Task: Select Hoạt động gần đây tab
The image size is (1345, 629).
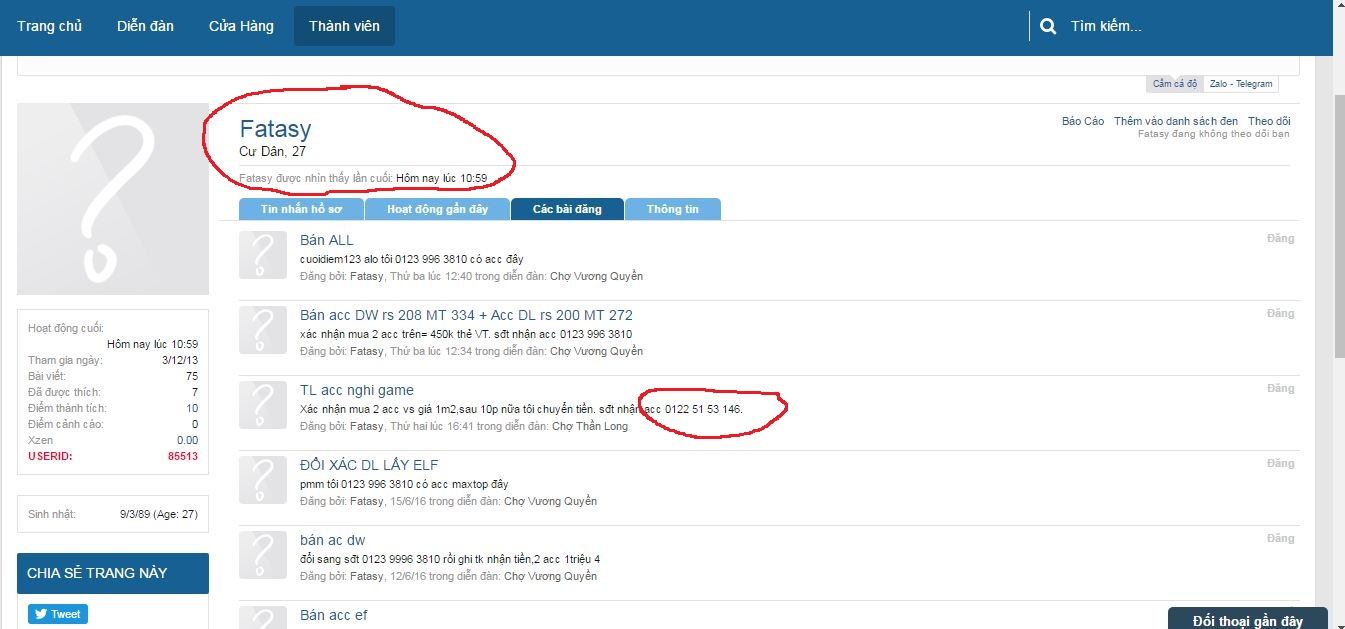Action: tap(437, 209)
